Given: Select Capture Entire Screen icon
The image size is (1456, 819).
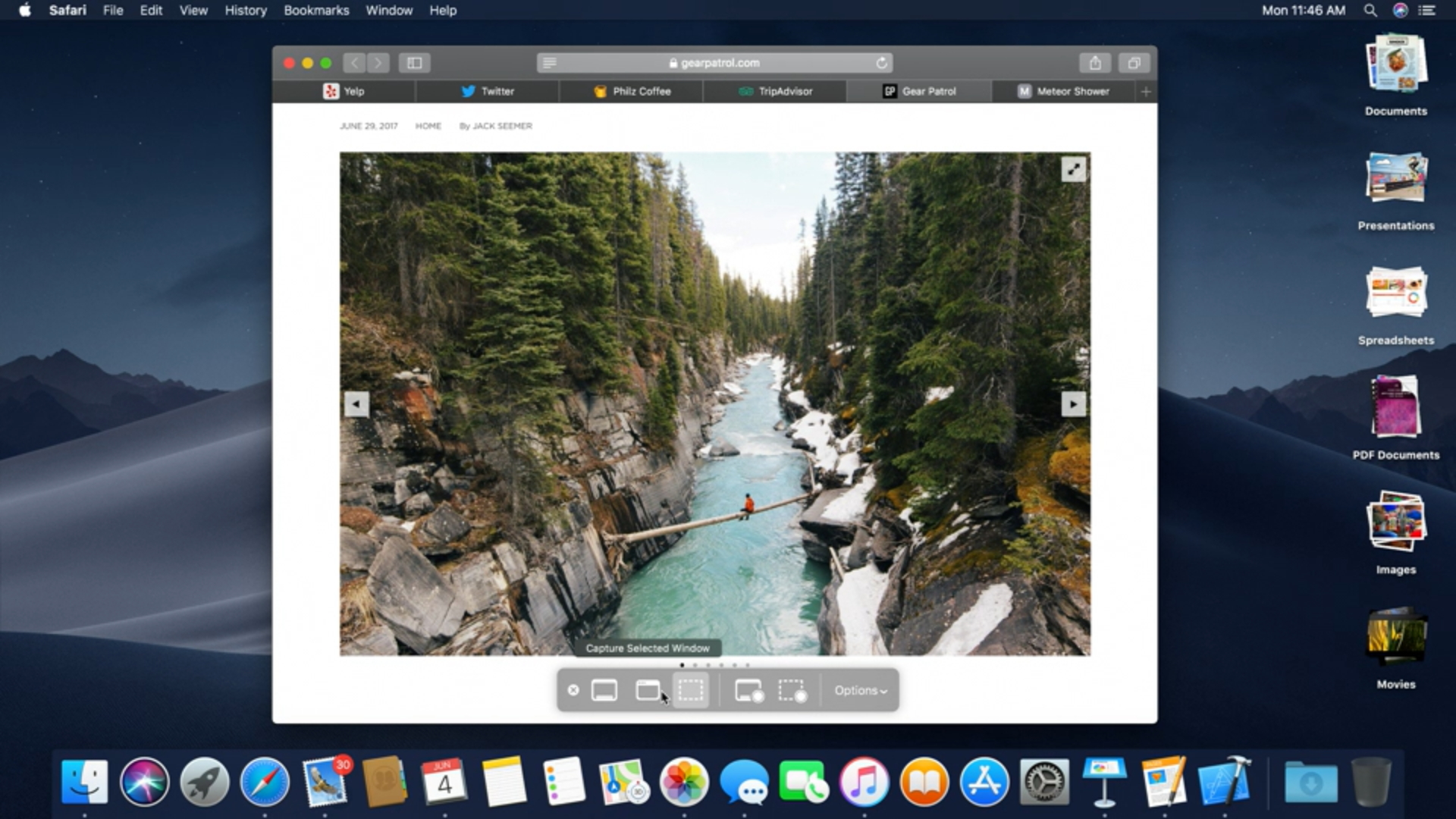Looking at the screenshot, I should [x=604, y=690].
